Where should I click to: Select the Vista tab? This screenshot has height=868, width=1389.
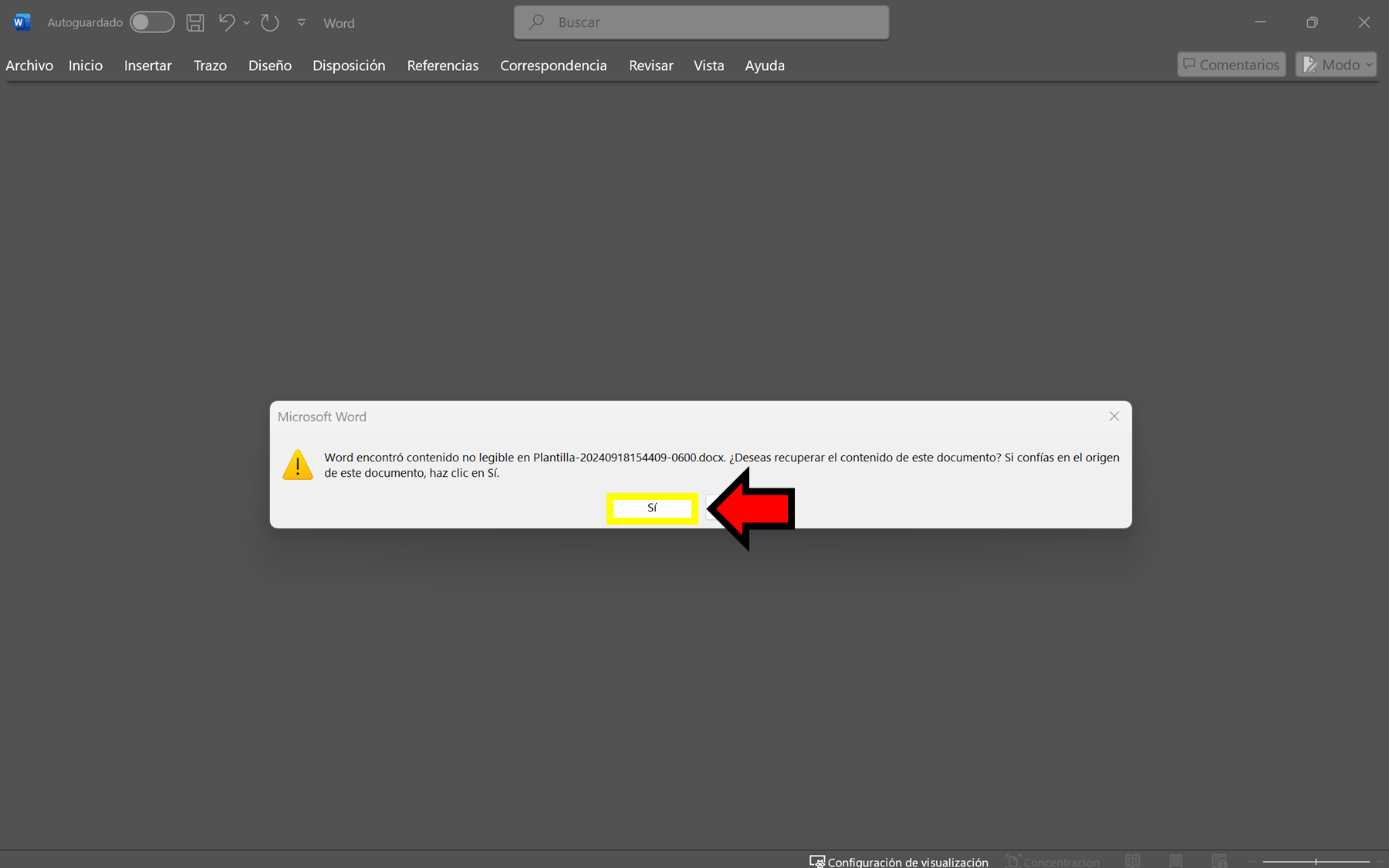[x=708, y=66]
